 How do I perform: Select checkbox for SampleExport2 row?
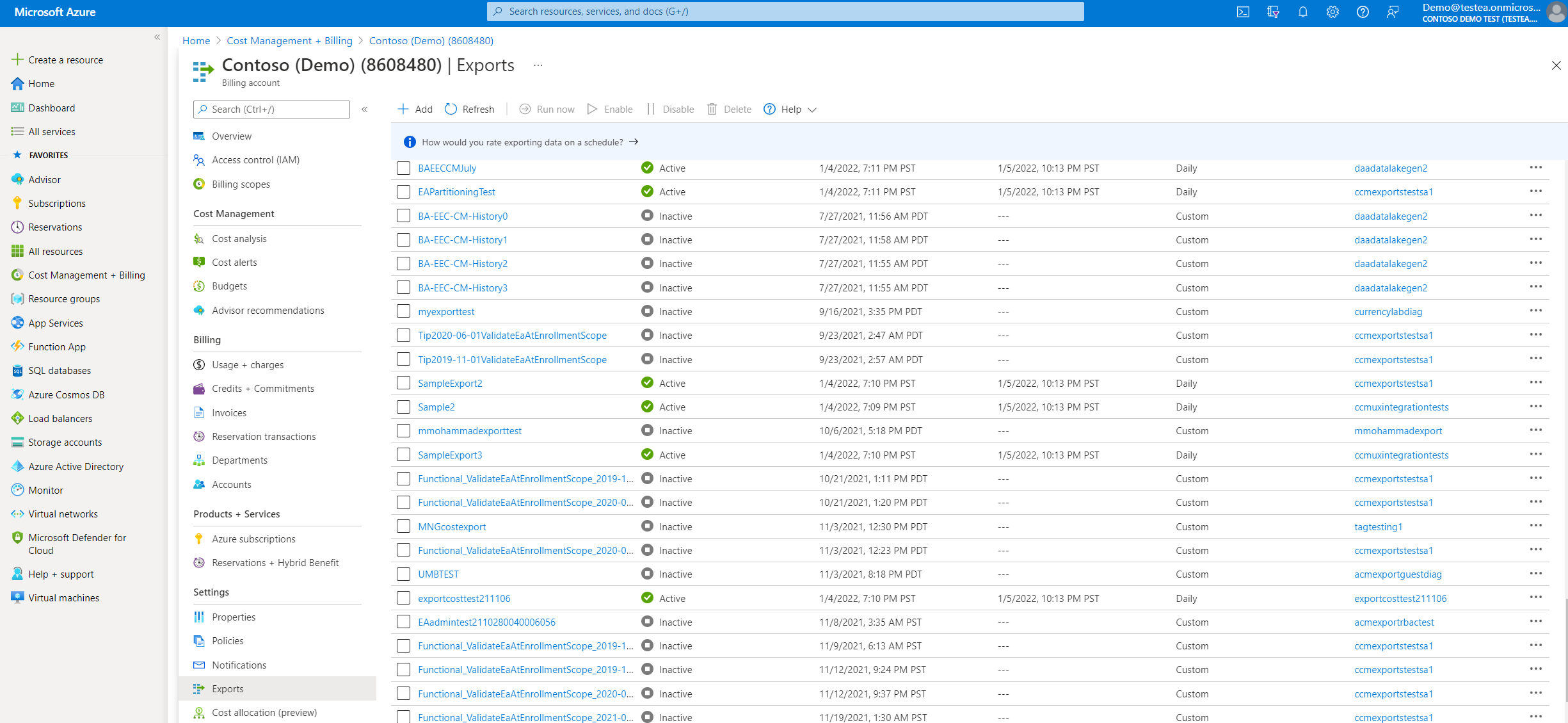pos(403,383)
